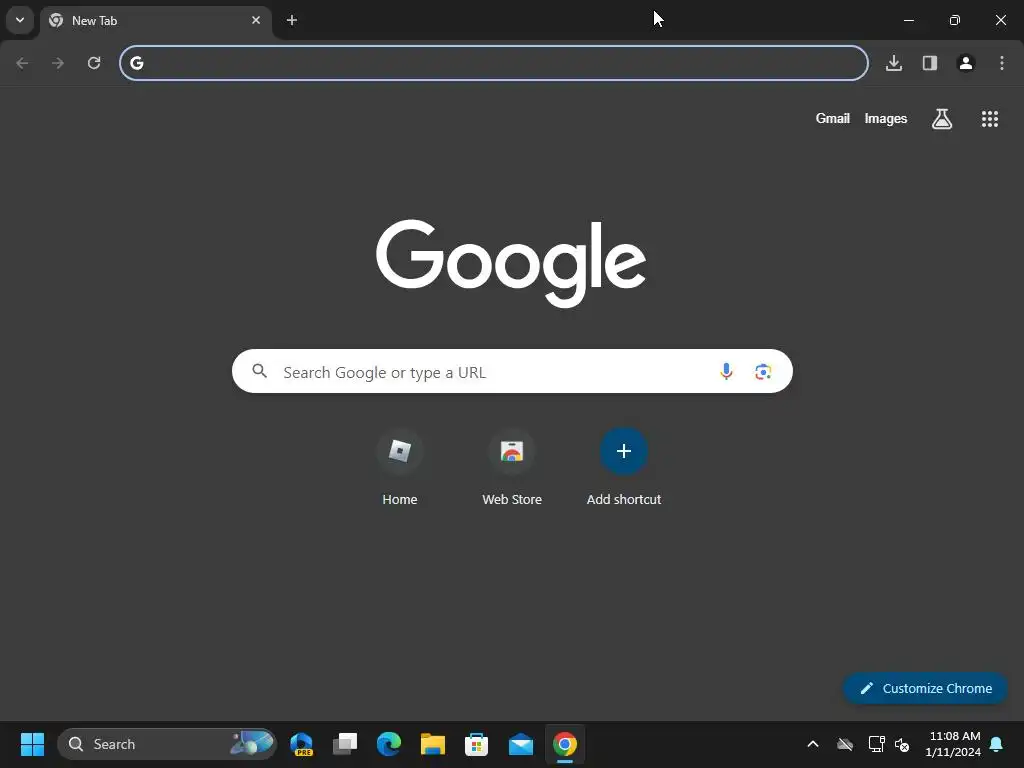Open the Windows Start menu
The image size is (1024, 768).
(32, 744)
